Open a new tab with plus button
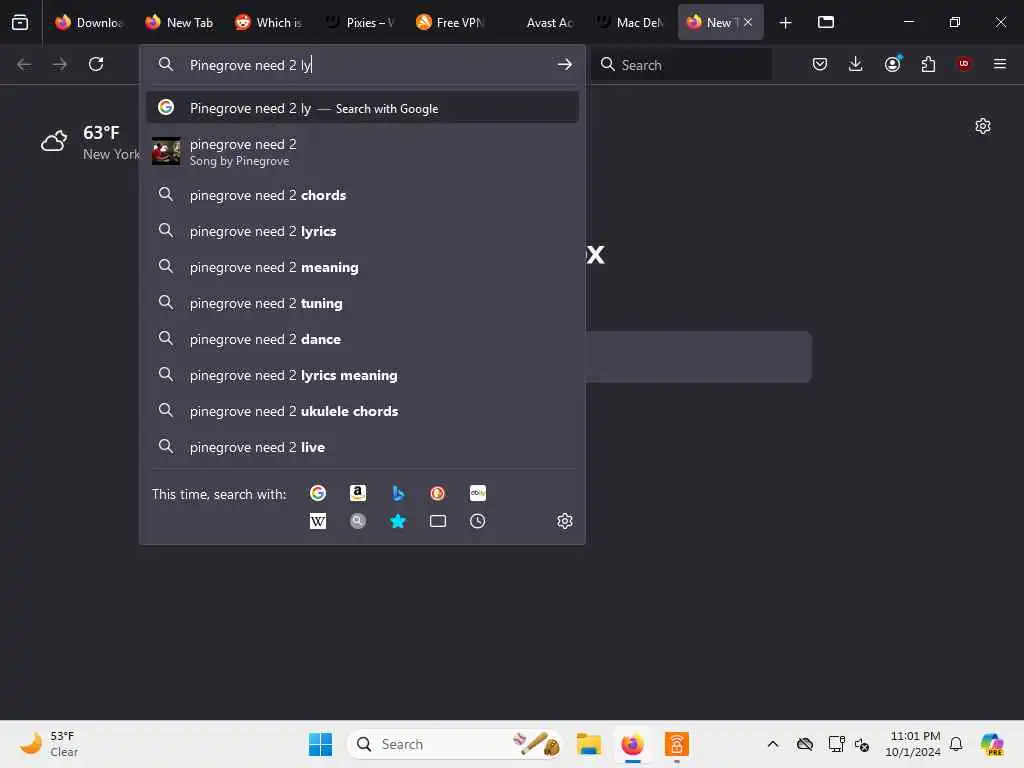The image size is (1024, 768). (786, 23)
